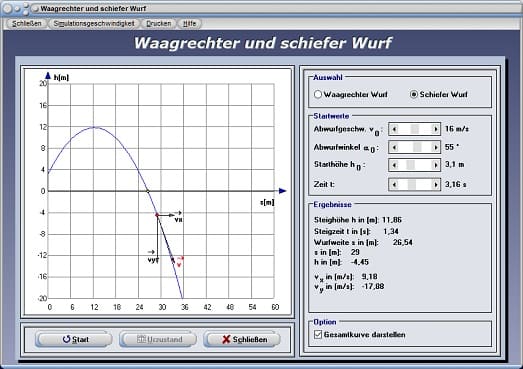Click the landing point marker on s axis
Viewport: 523px width, 369px height.
click(148, 191)
